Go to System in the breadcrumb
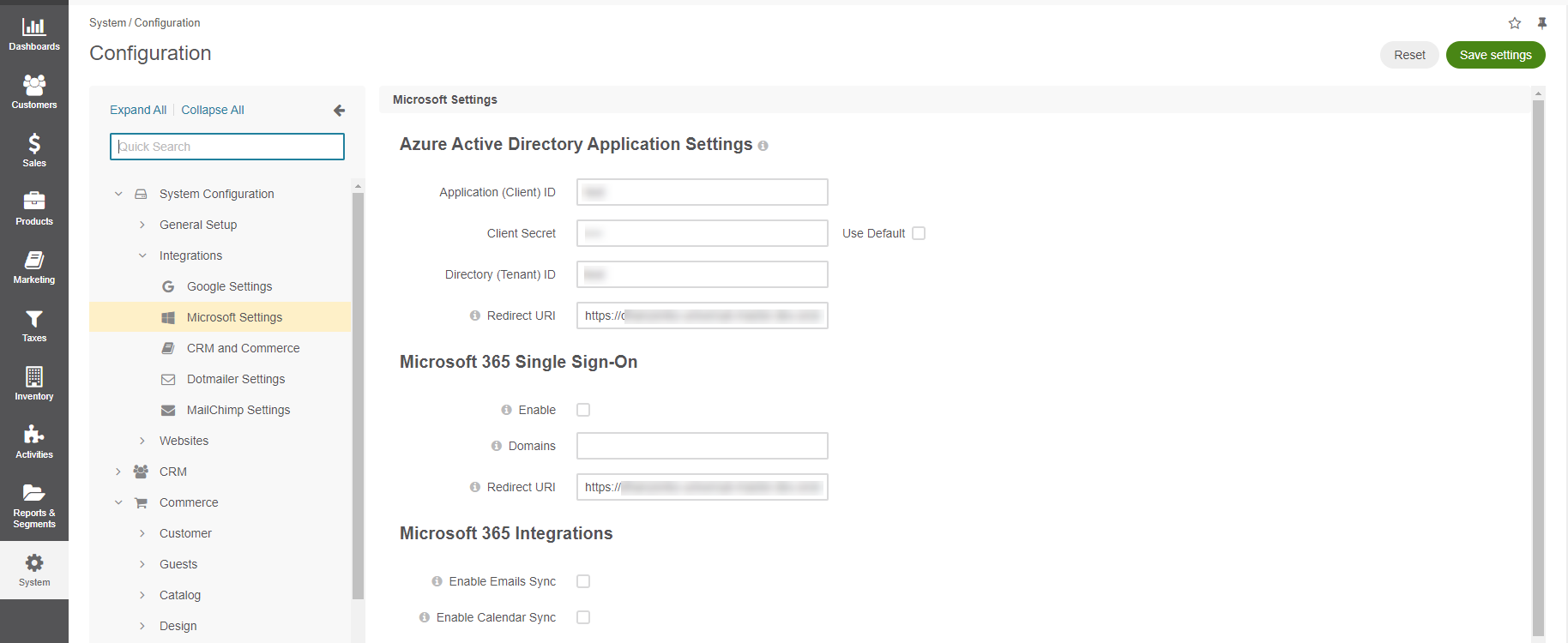1568x643 pixels. tap(107, 23)
